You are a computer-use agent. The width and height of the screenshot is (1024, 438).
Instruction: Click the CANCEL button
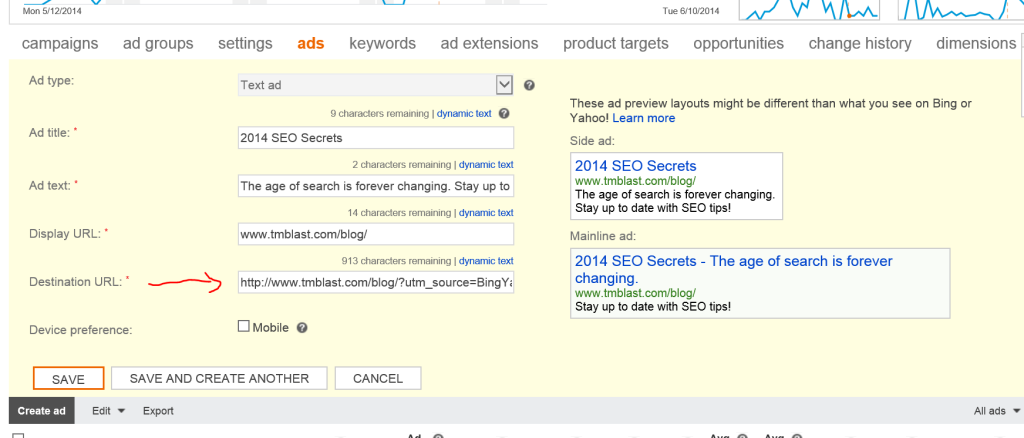coord(378,379)
